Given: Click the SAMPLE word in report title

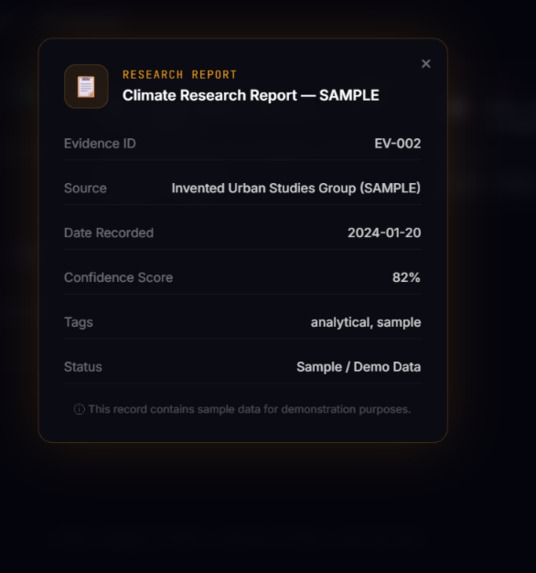Looking at the screenshot, I should pos(349,95).
